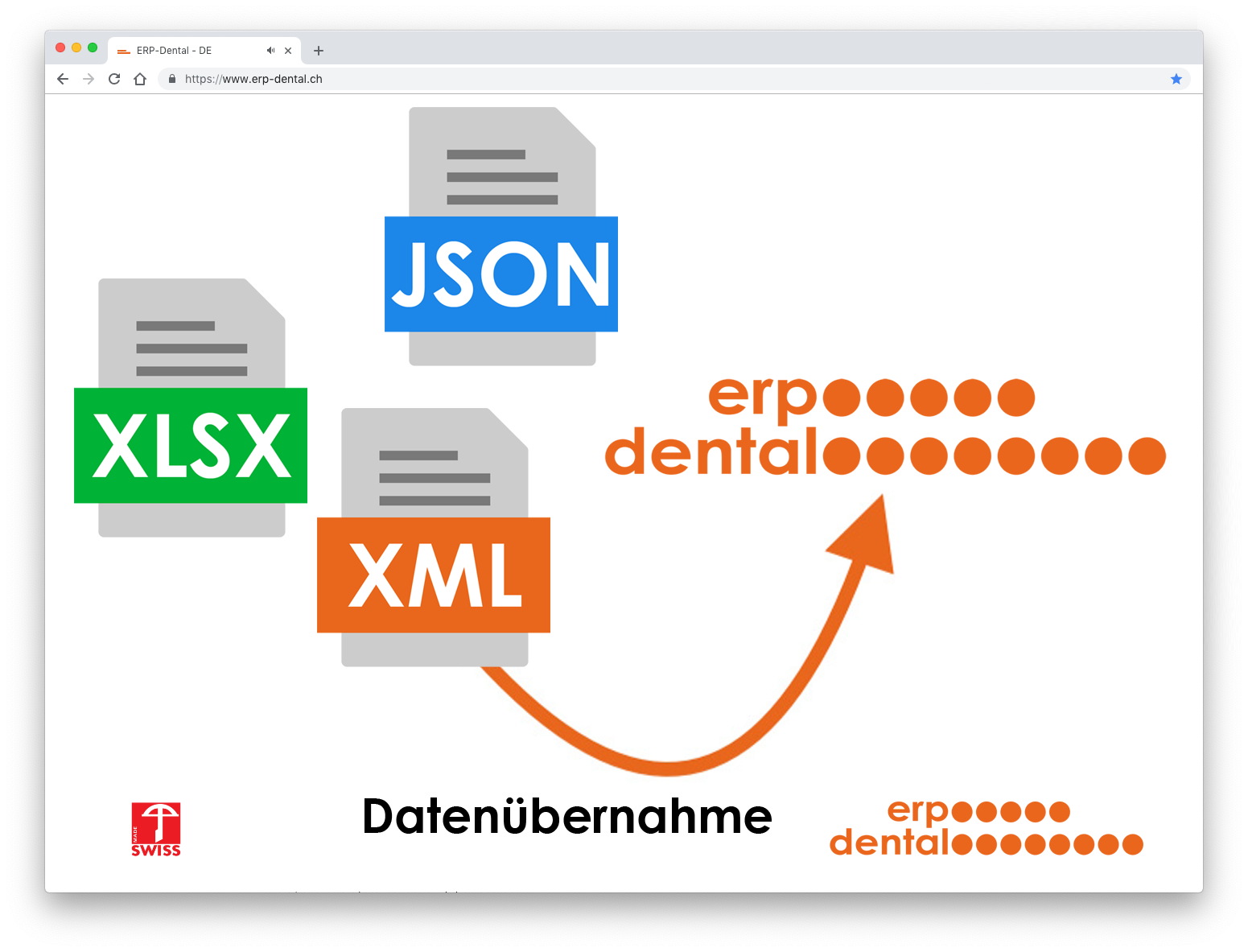Screen dimensions: 1248x952
Task: Select the ERP-Dental - DE browser tab
Action: 193,50
